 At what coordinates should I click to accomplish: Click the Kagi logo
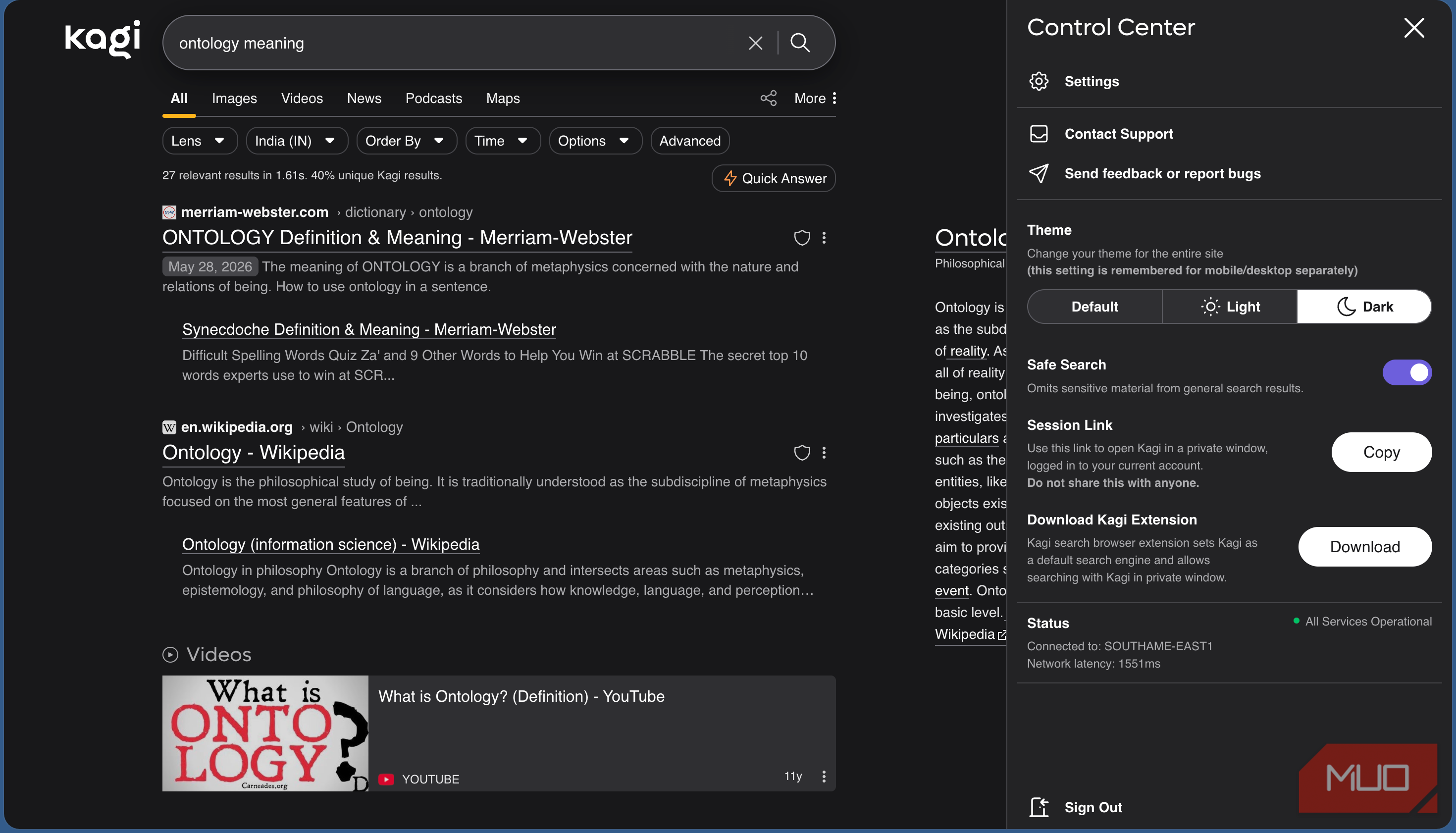click(x=103, y=39)
